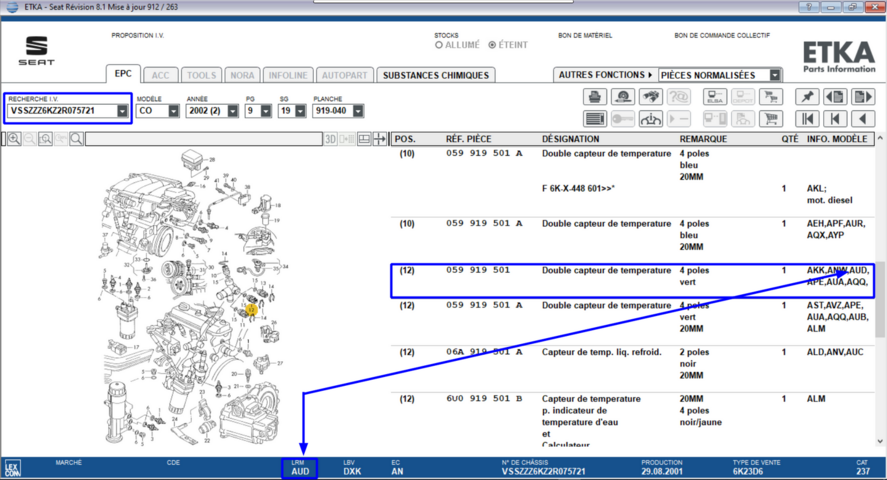The image size is (887, 480).
Task: Open the RECHERCHE I.V. chassis dropdown
Action: 122,111
